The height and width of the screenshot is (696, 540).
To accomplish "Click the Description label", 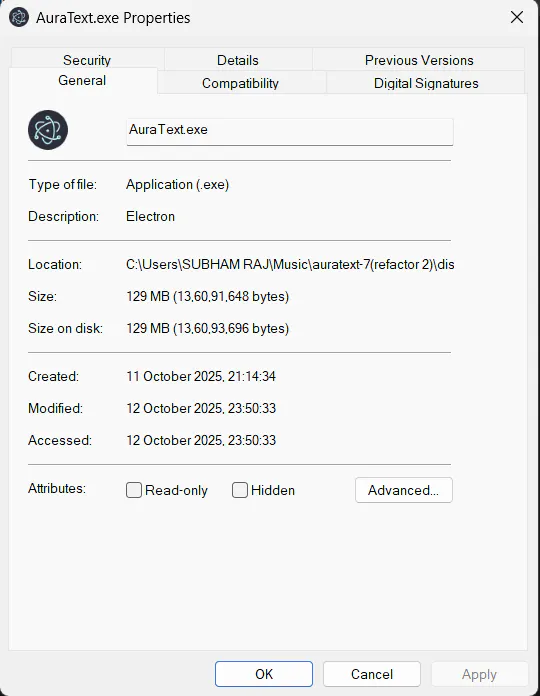I will click(63, 216).
